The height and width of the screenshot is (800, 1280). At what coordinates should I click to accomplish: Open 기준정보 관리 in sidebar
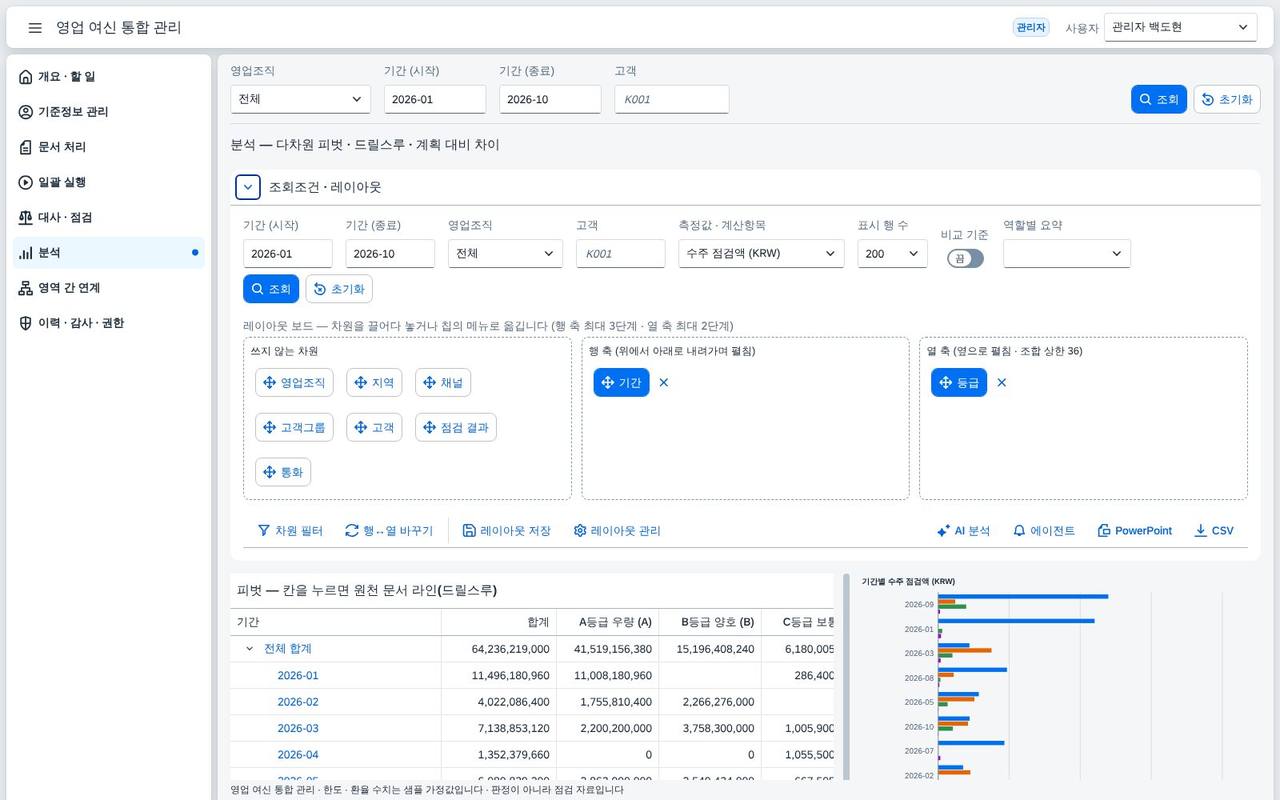109,112
